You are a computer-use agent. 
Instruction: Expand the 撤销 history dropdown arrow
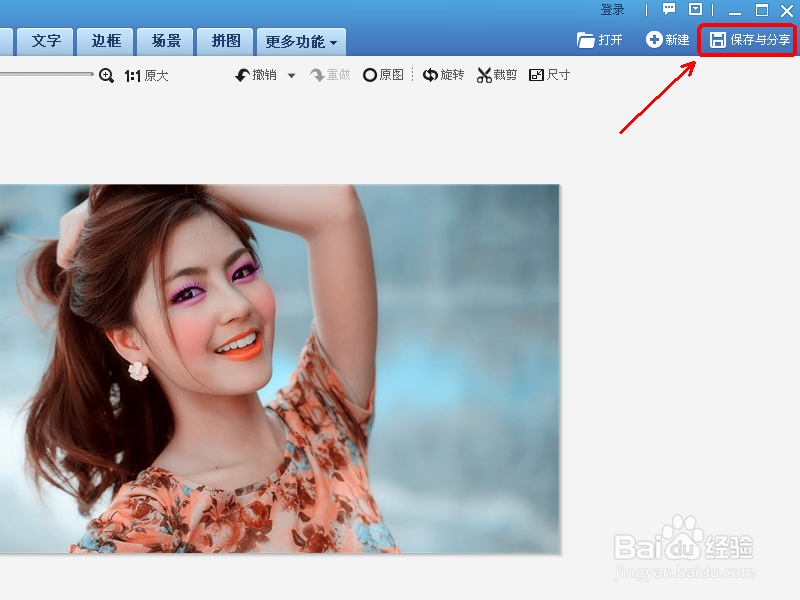291,76
